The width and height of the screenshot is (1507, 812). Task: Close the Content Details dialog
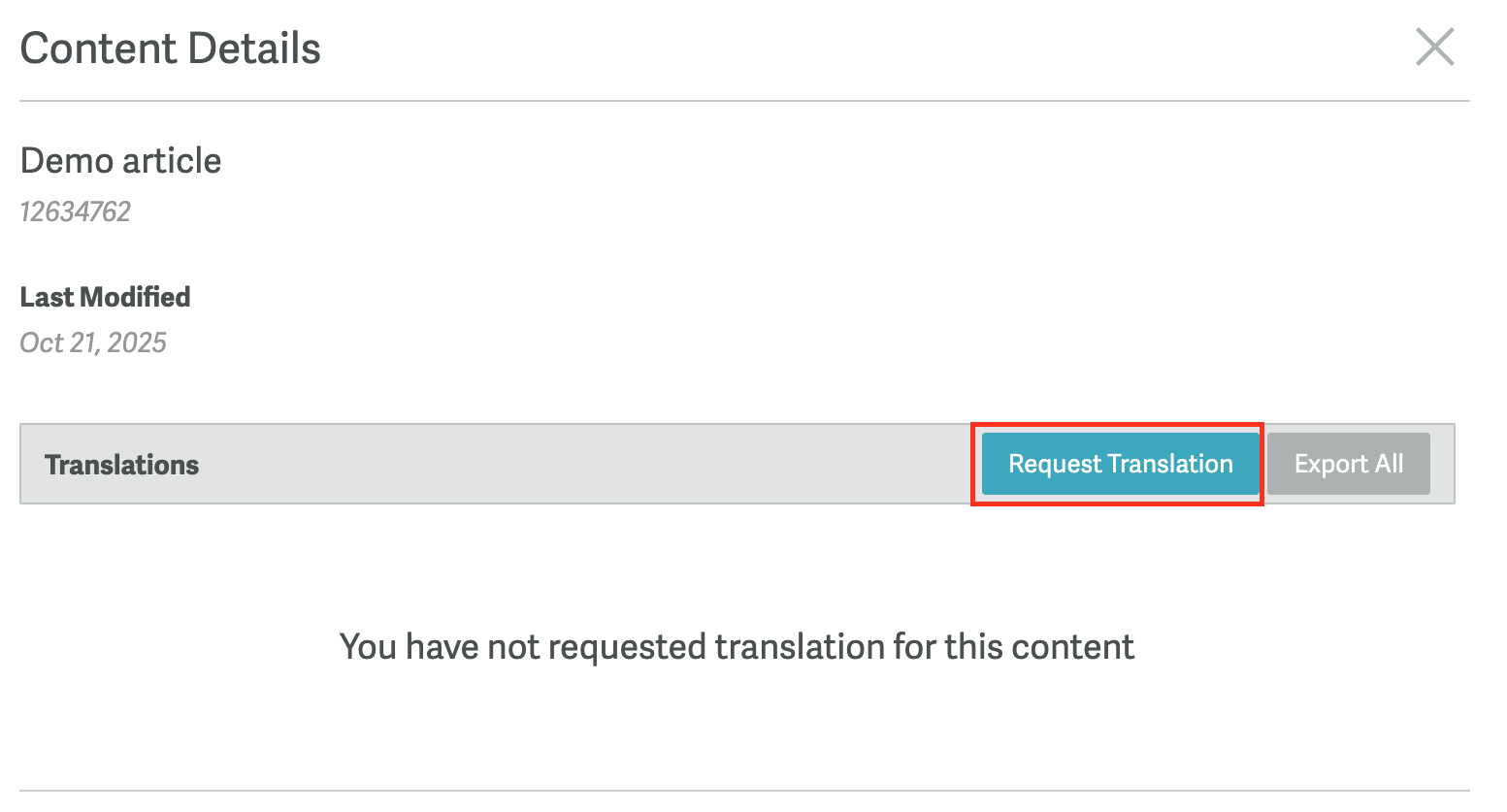pos(1434,47)
